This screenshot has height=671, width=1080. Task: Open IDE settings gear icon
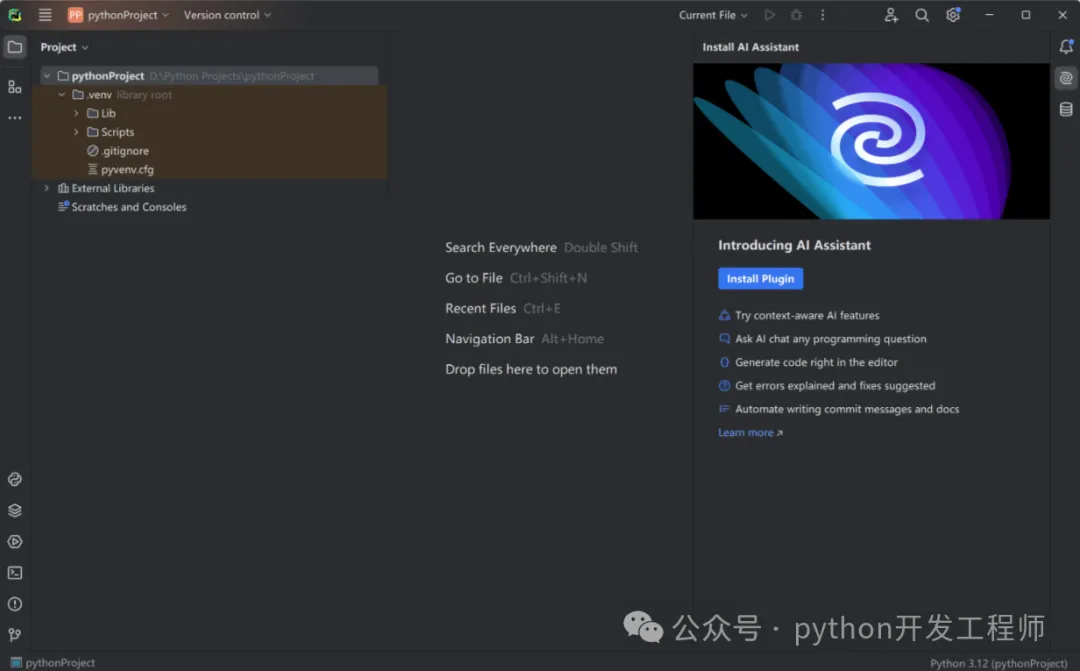(x=953, y=14)
